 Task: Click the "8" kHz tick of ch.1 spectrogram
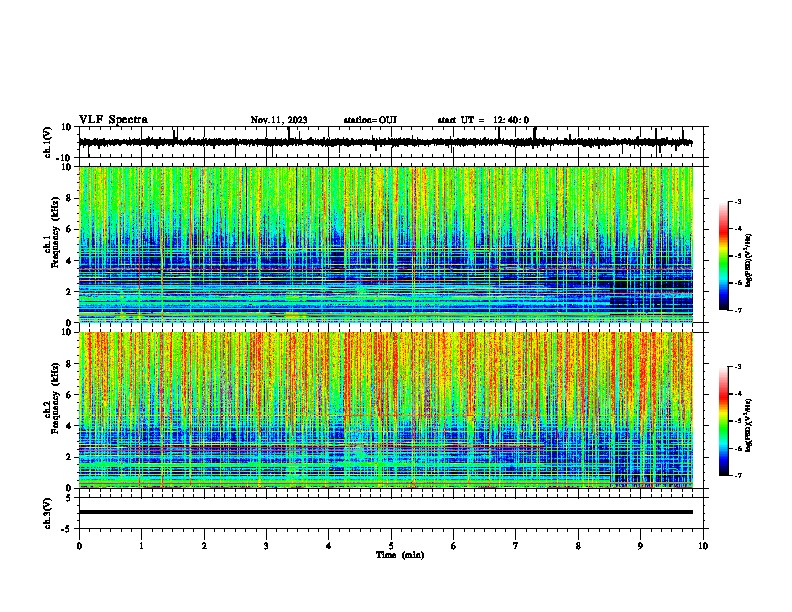tap(69, 198)
